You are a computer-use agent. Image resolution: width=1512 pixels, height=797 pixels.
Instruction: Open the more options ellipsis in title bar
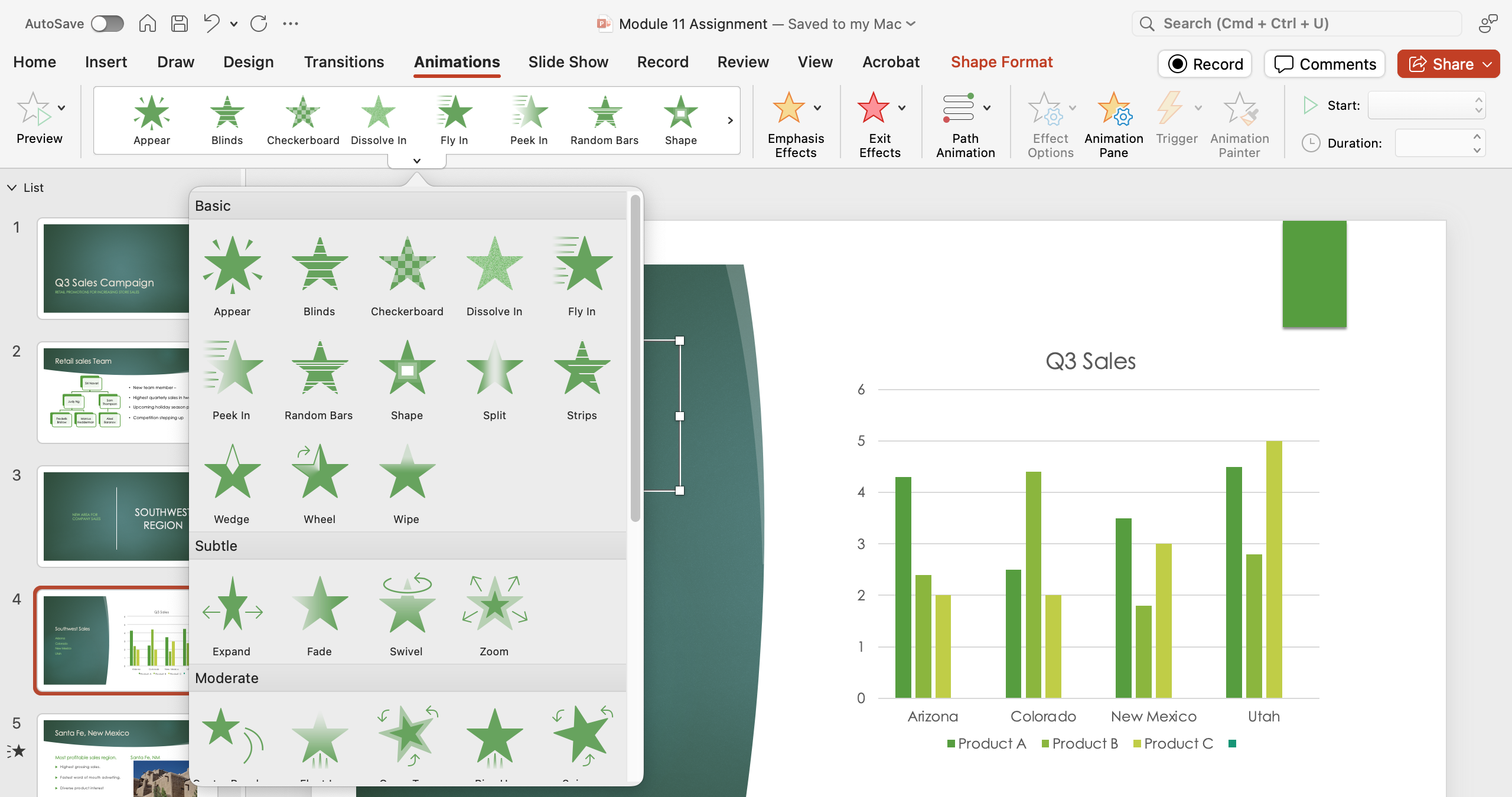[290, 24]
